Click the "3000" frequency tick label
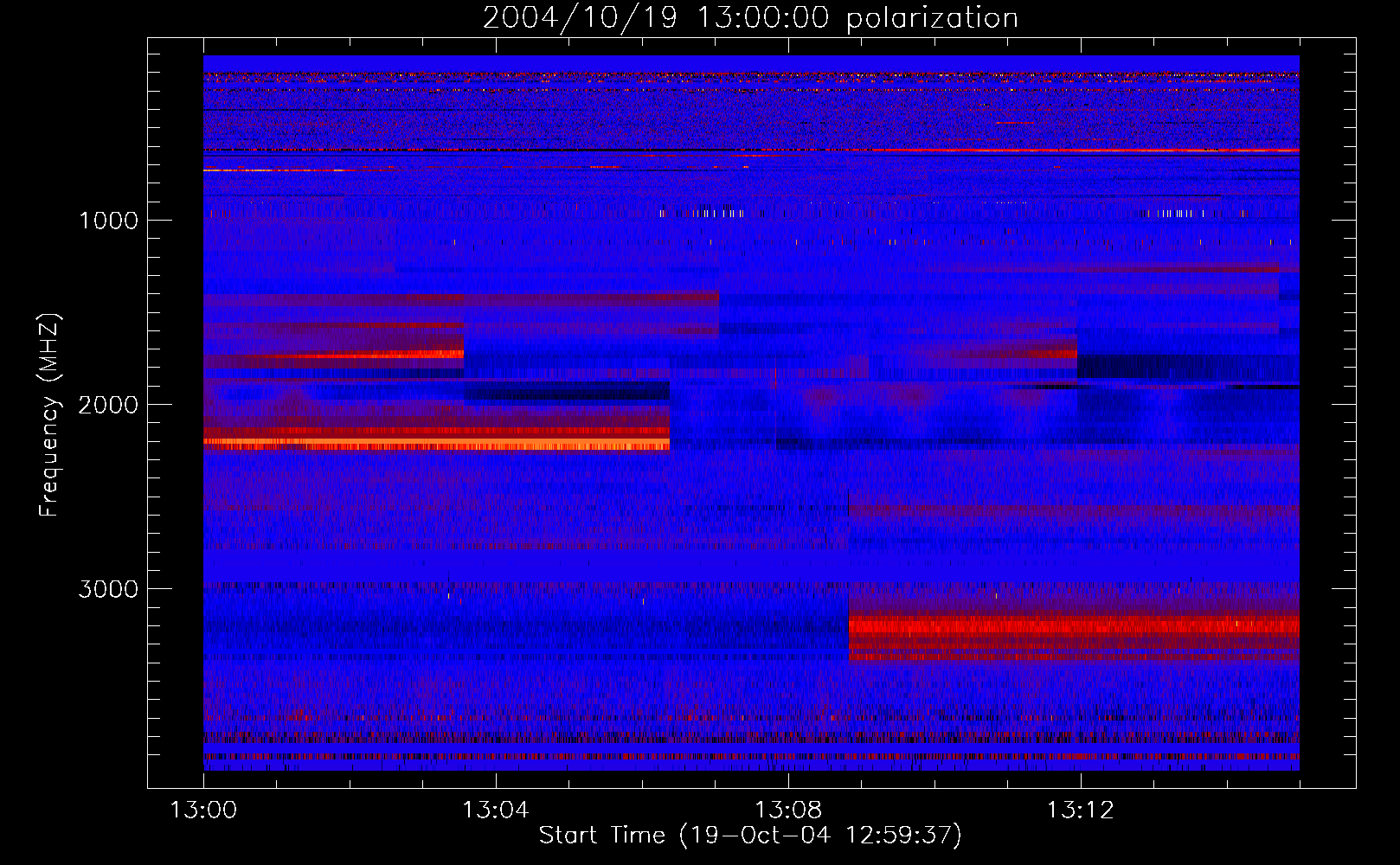Viewport: 1400px width, 865px height. (108, 589)
